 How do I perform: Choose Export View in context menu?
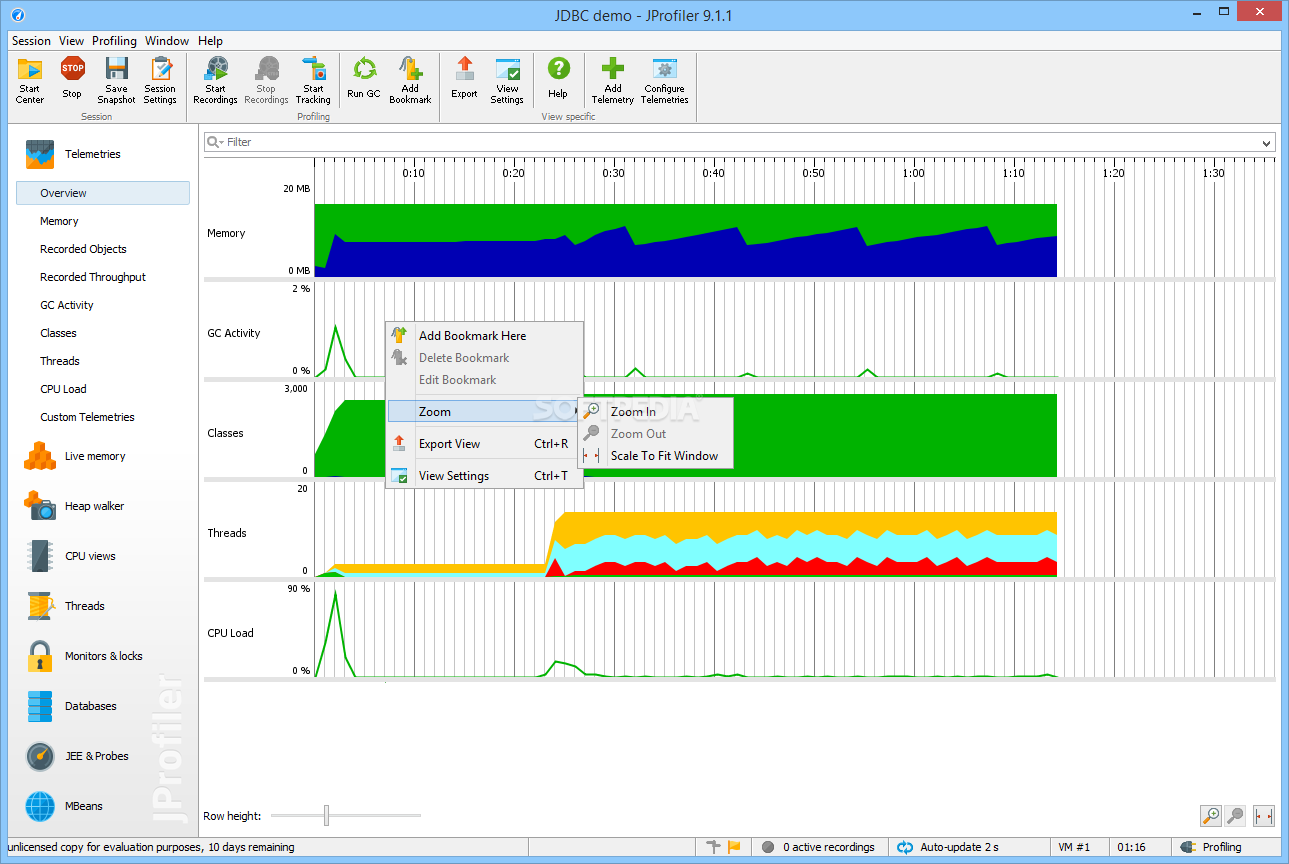point(484,444)
